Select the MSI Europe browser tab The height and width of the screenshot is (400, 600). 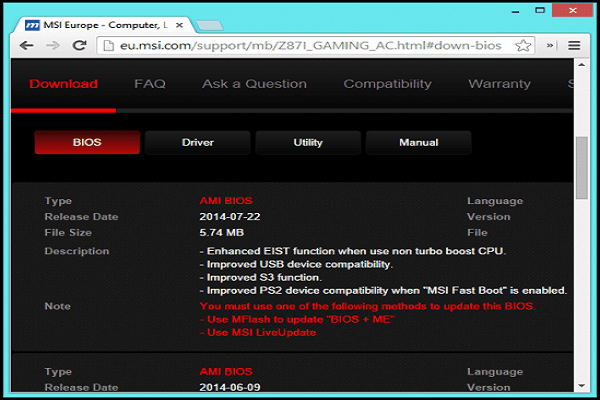[x=105, y=25]
